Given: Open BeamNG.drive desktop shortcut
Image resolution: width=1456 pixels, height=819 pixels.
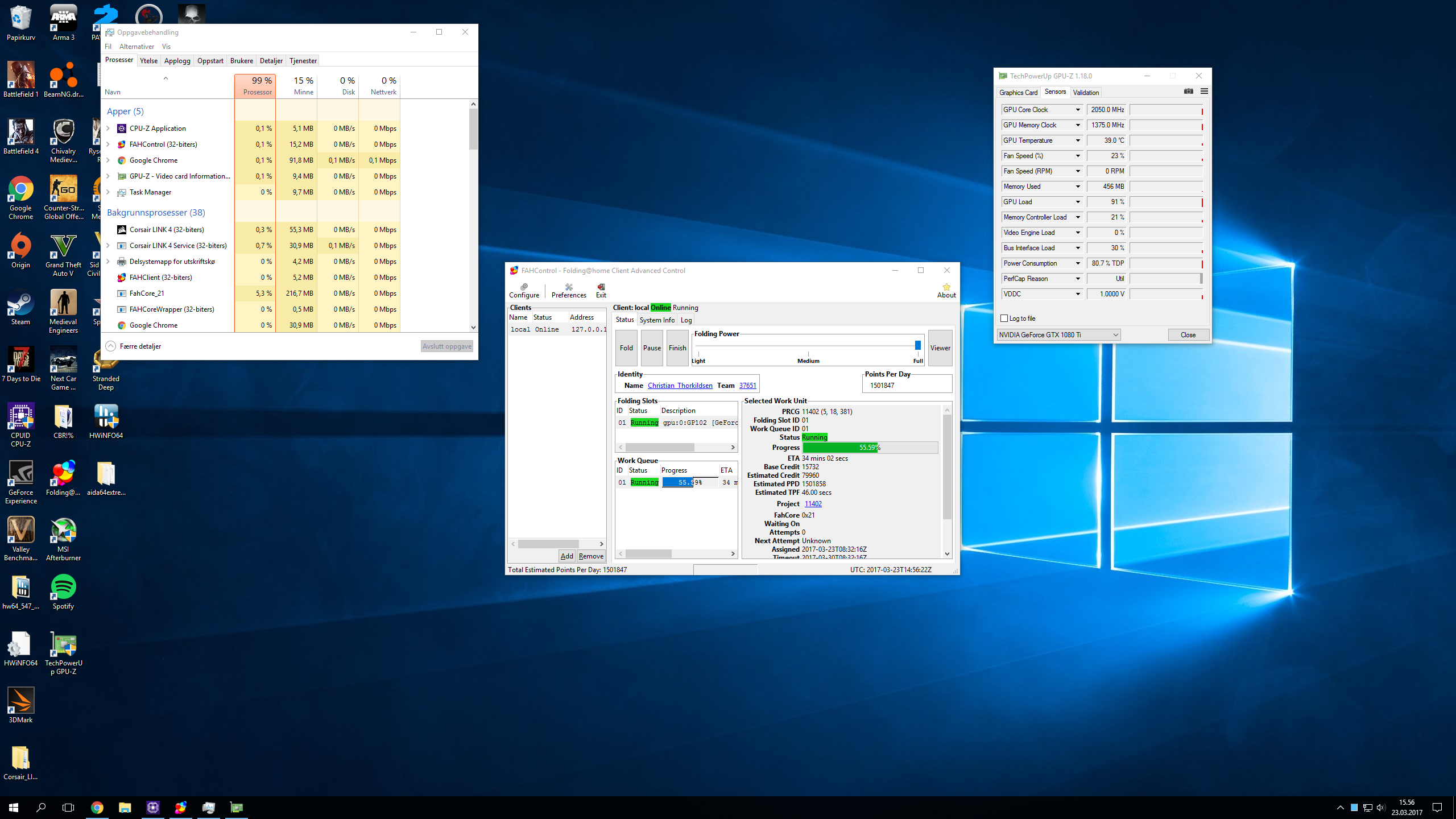Looking at the screenshot, I should 63,80.
